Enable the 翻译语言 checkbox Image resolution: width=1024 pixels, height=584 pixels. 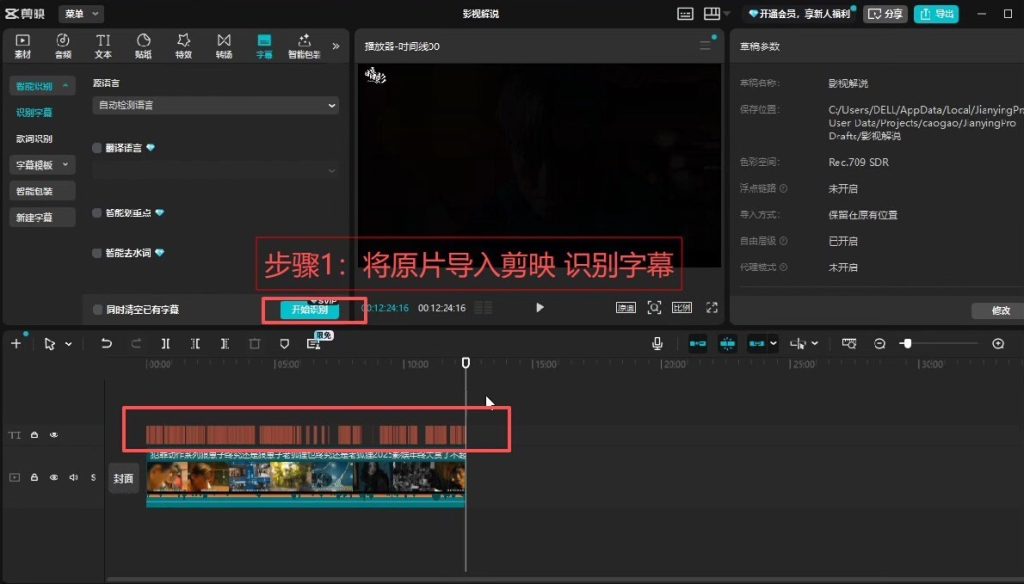[97, 148]
